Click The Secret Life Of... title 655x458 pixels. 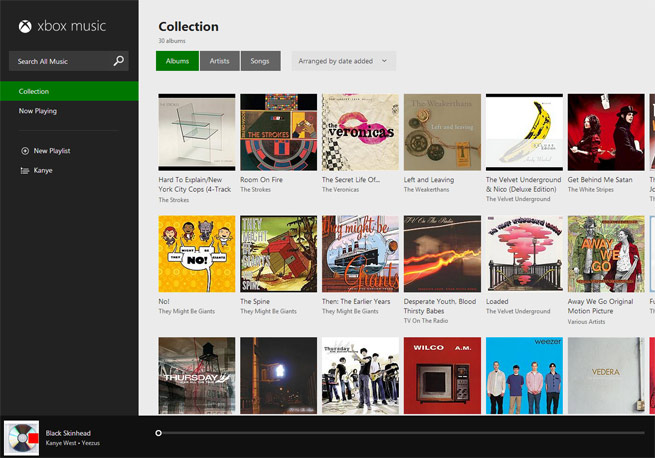351,180
